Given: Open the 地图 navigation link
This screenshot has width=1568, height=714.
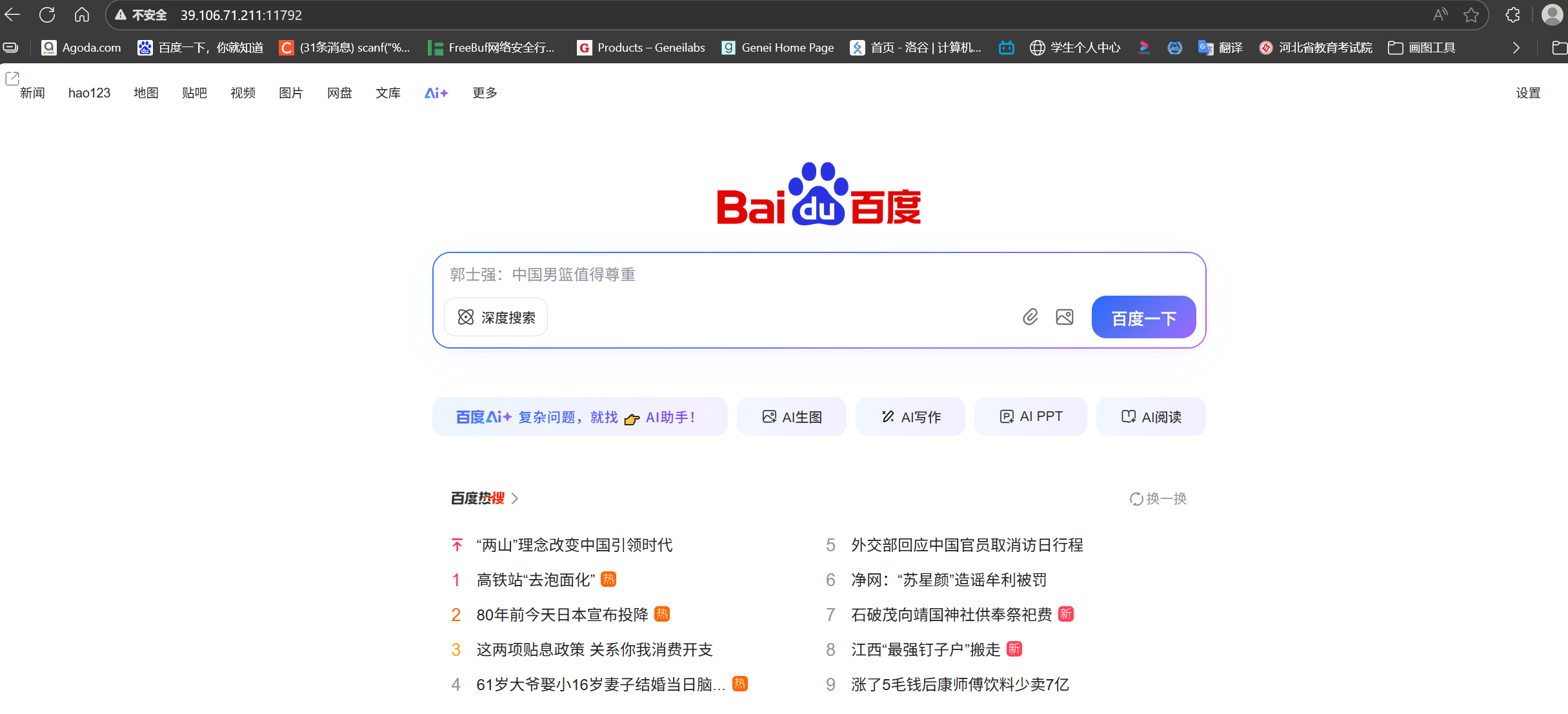Looking at the screenshot, I should [146, 93].
